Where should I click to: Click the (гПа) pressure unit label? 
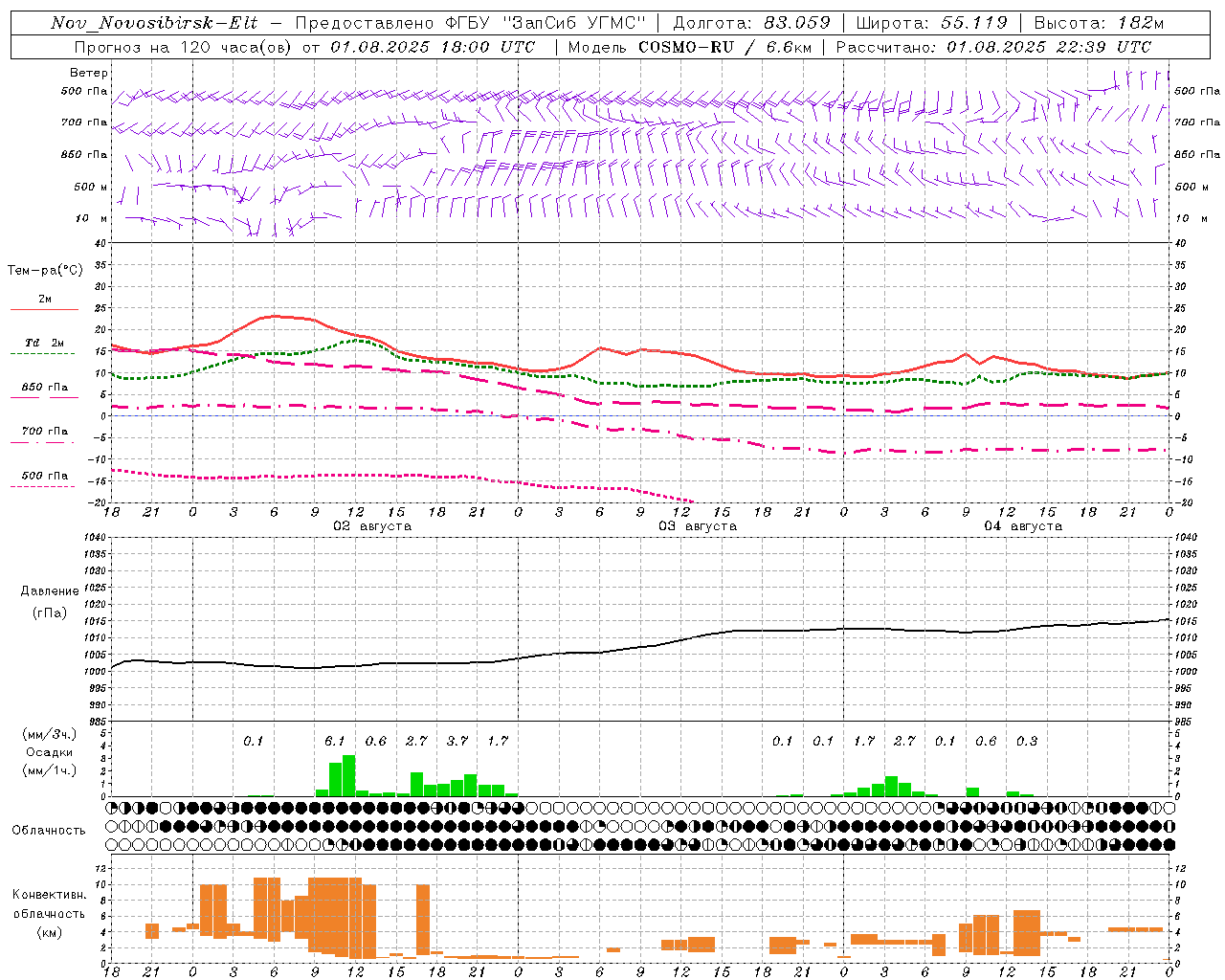pyautogui.click(x=50, y=613)
